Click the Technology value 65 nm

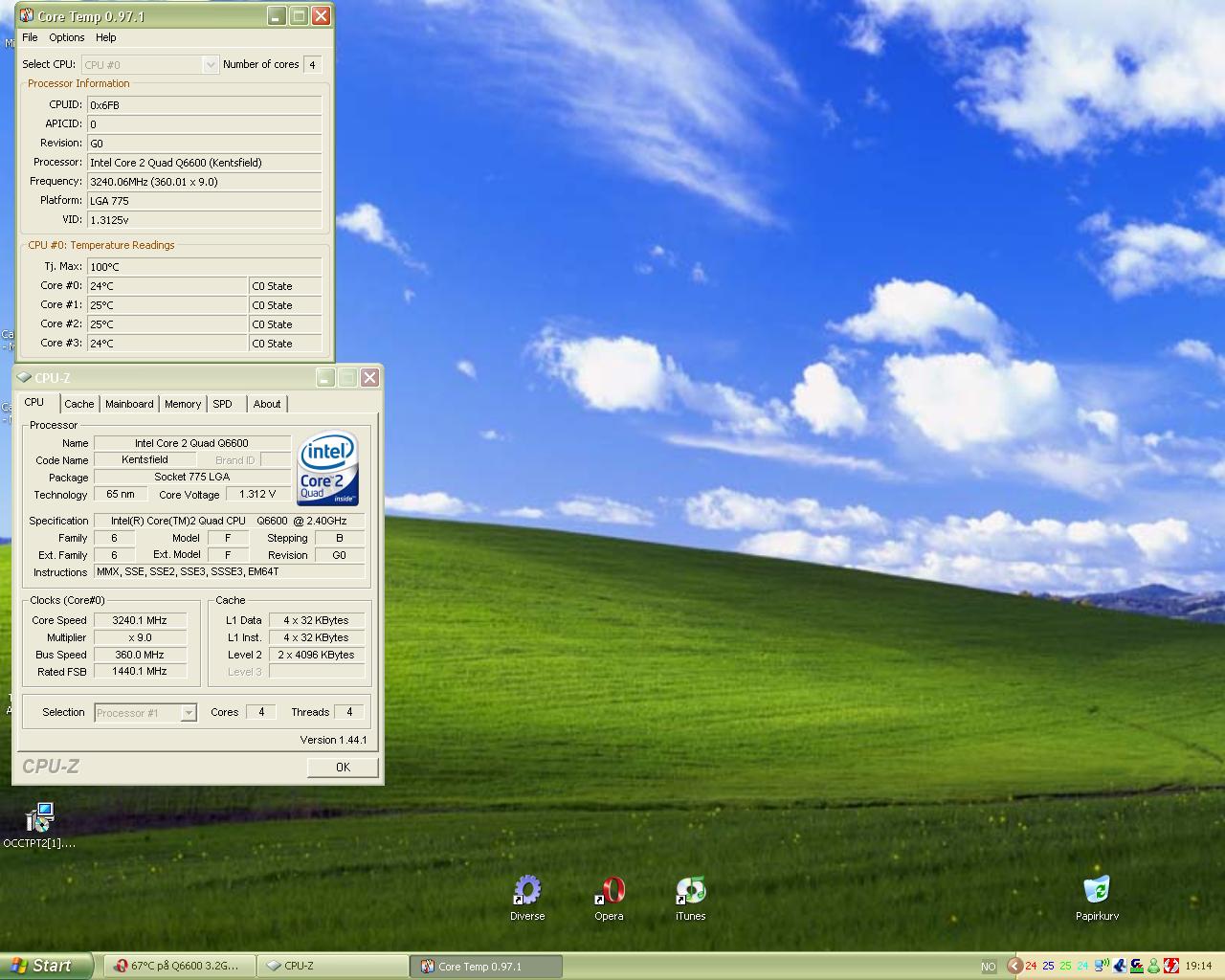point(121,494)
